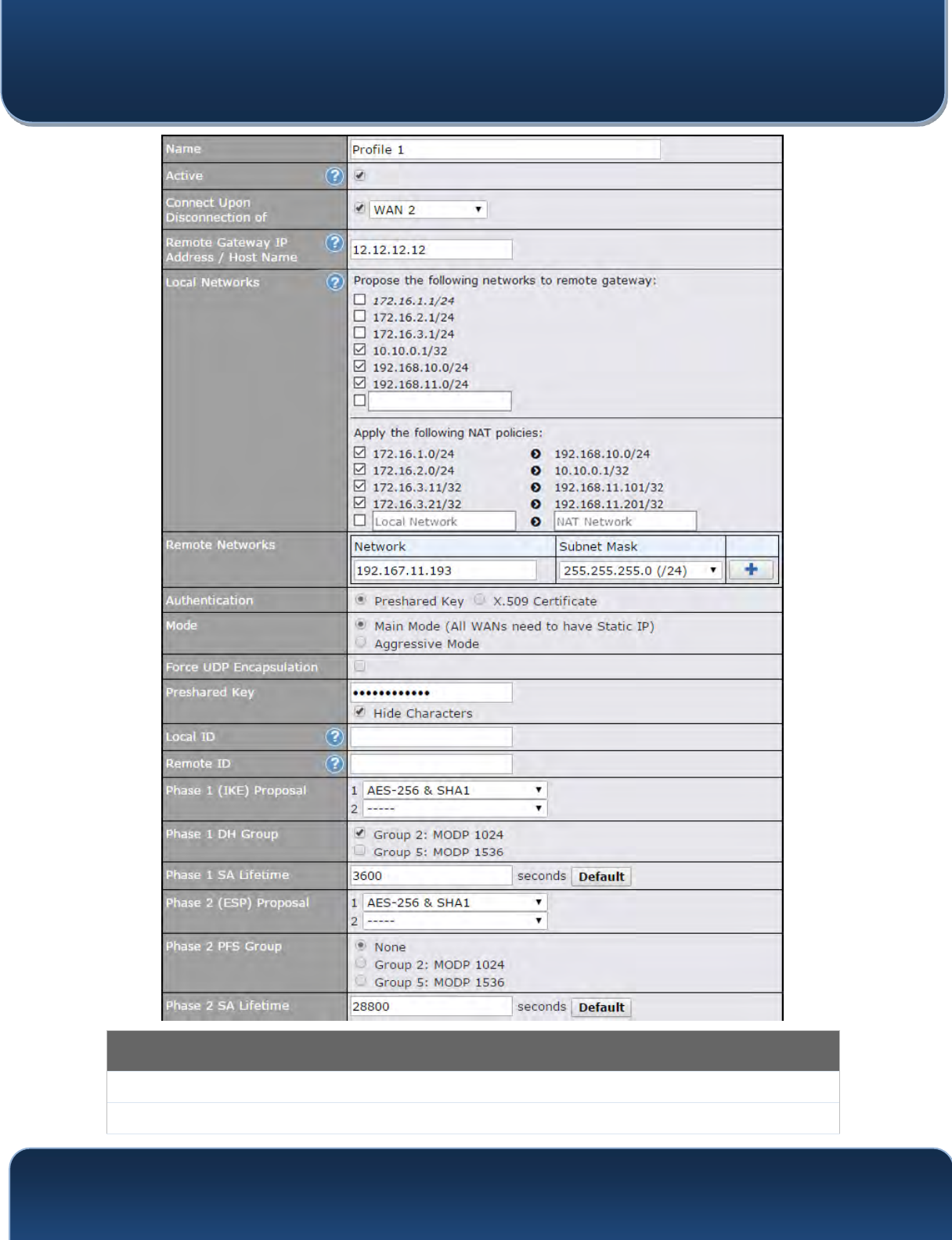This screenshot has width=952, height=1240.
Task: Click the NAT Network input
Action: click(x=625, y=521)
